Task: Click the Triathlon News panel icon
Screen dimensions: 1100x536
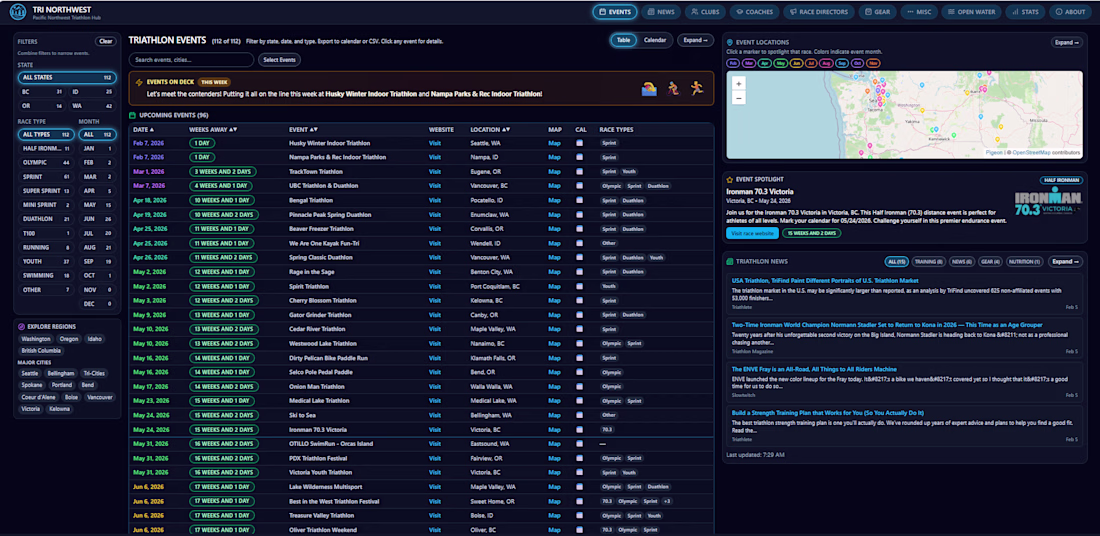Action: click(730, 262)
